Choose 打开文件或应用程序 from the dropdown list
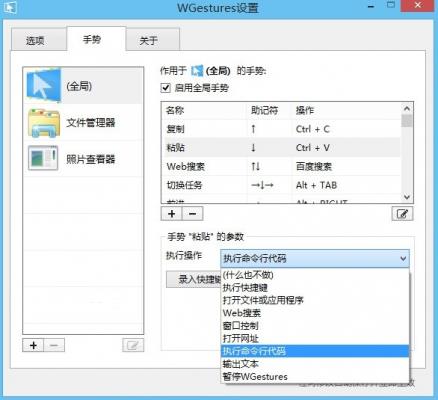The image size is (438, 400). (x=315, y=300)
